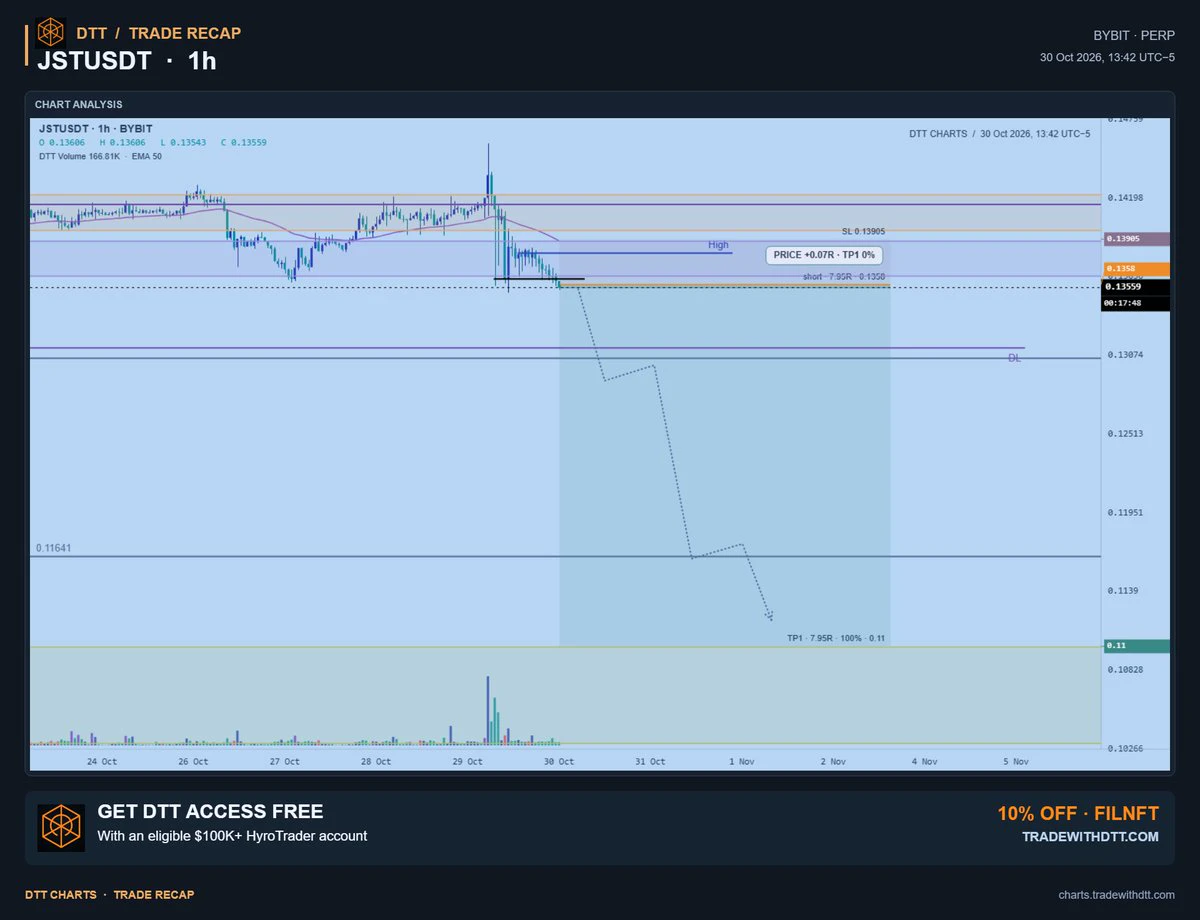Viewport: 1200px width, 920px height.
Task: Click the 0.12513 price-axis value
Action: click(x=1125, y=433)
